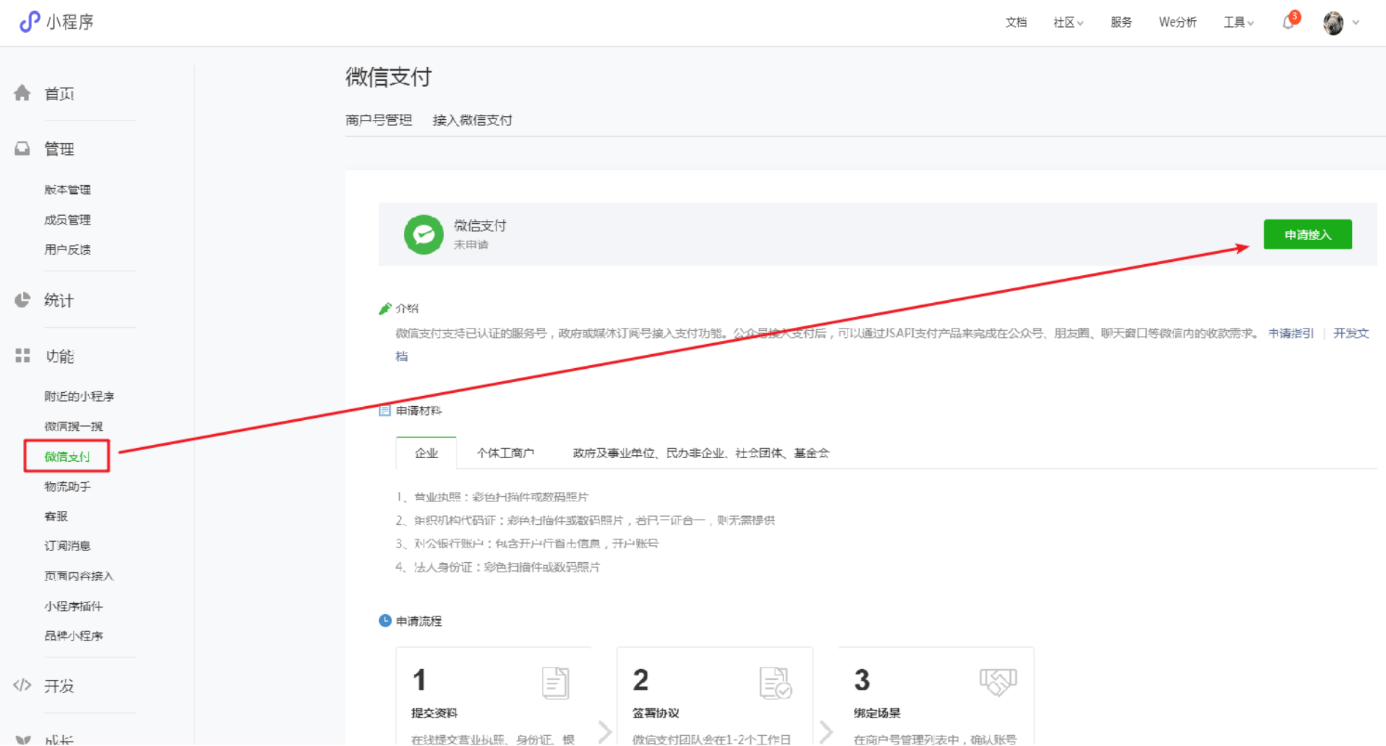Click the green 申请接入 button
The height and width of the screenshot is (746, 1386).
(1307, 234)
